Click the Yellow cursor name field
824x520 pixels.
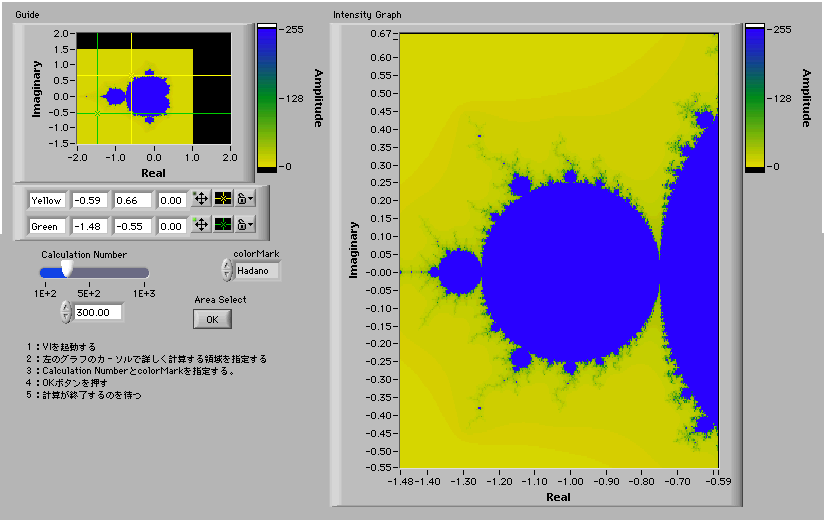tap(47, 200)
